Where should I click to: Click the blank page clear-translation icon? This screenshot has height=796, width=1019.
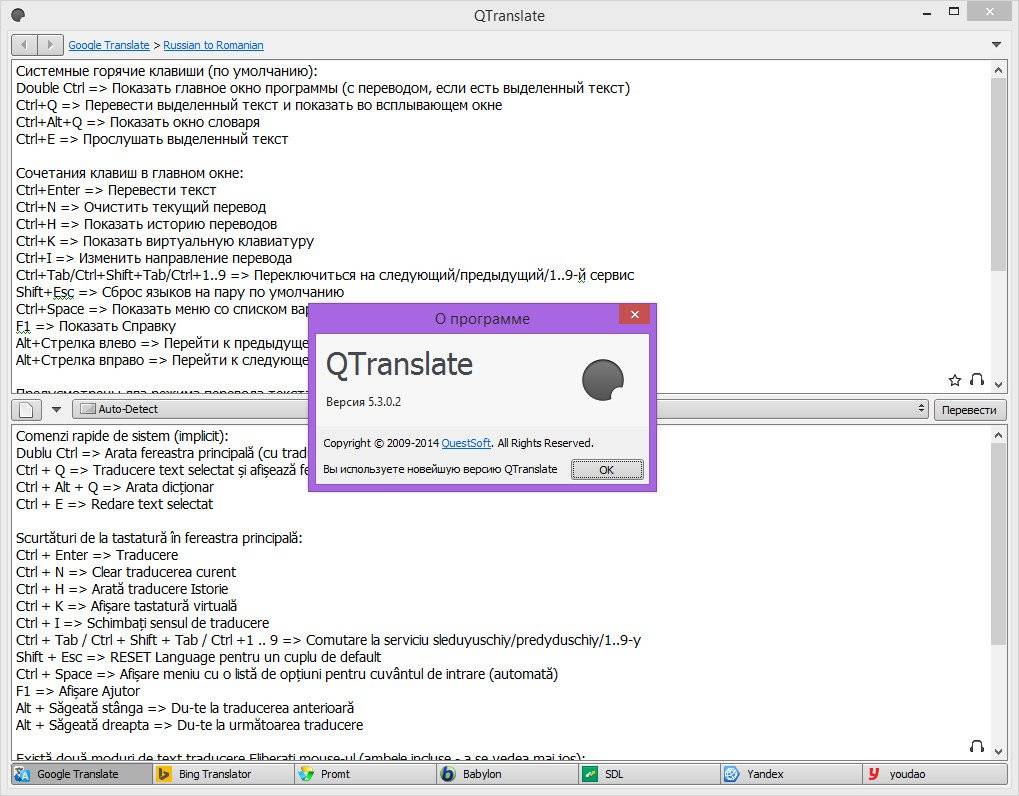27,409
